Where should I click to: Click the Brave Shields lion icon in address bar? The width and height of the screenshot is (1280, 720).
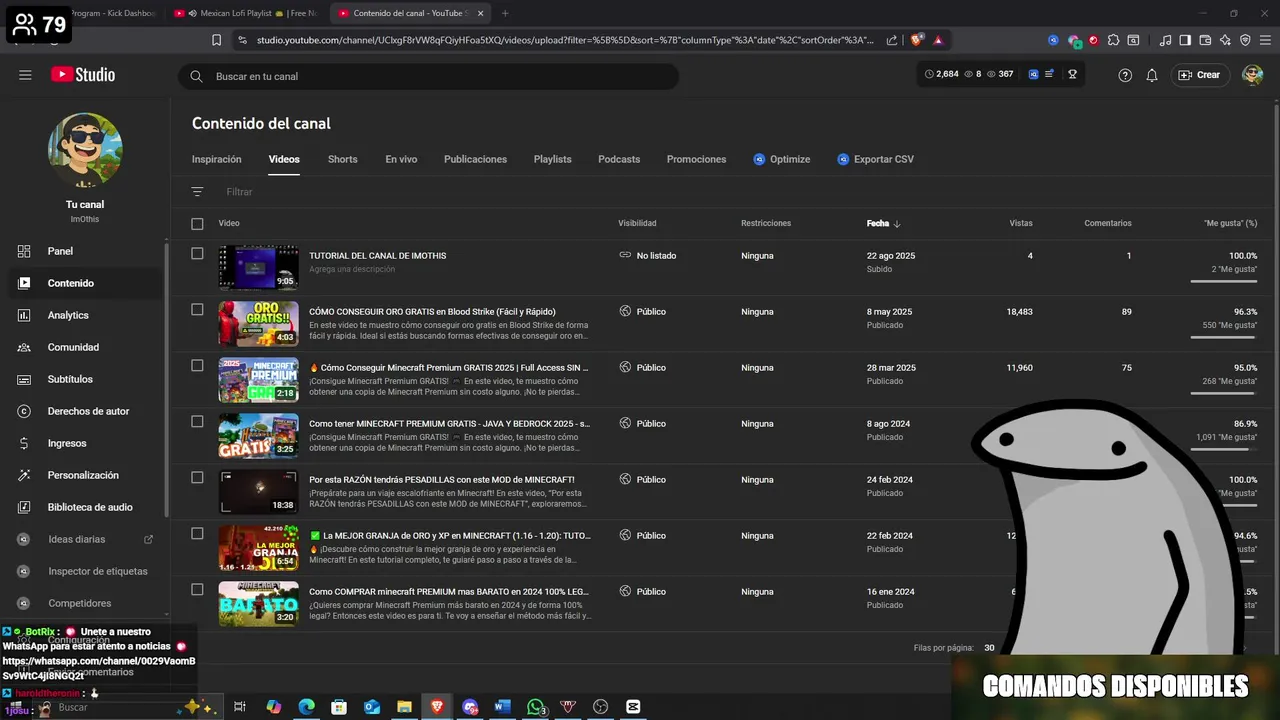click(x=917, y=40)
